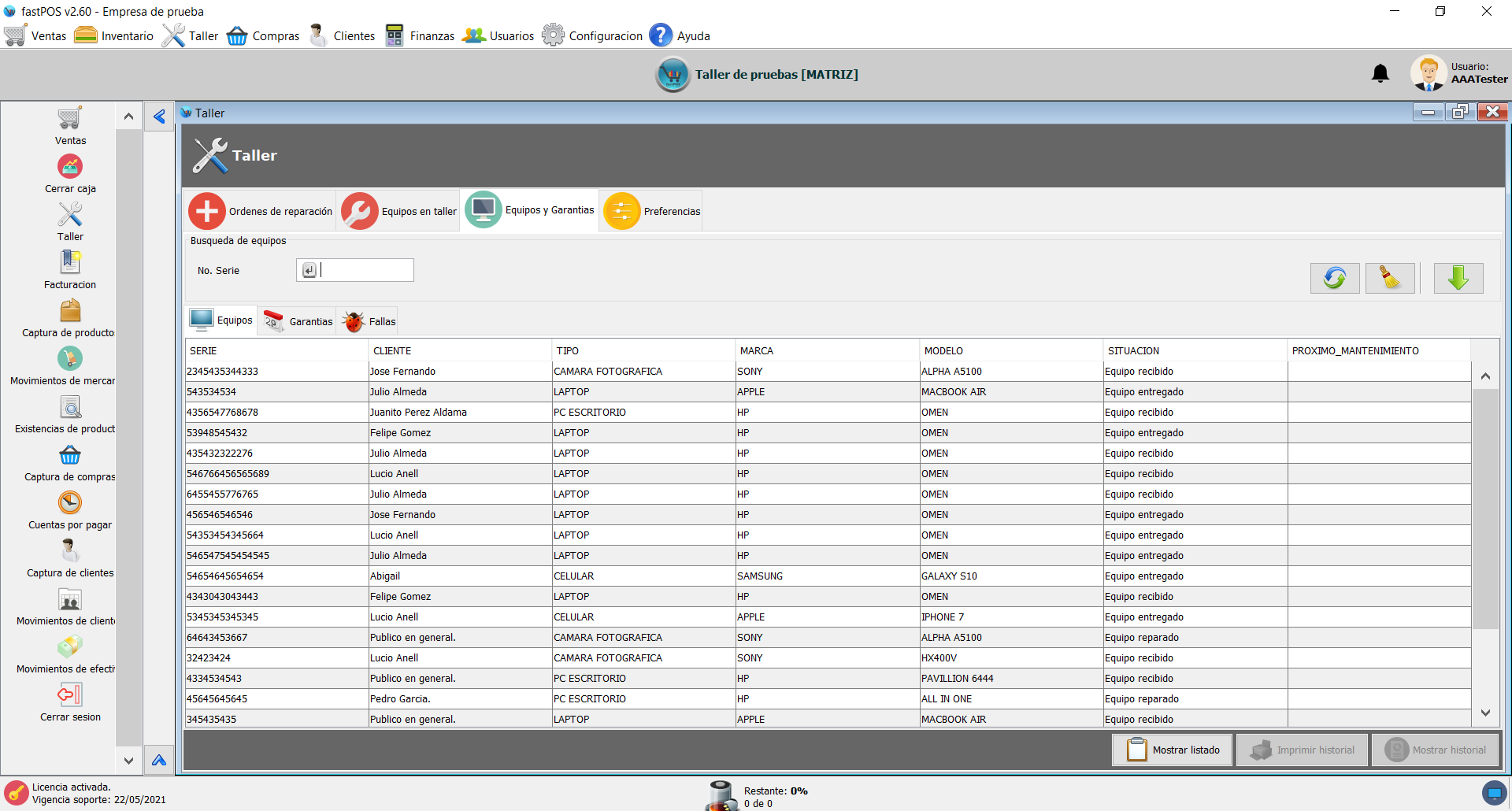Switch to the Garantias tab
The width and height of the screenshot is (1512, 811).
pos(298,321)
